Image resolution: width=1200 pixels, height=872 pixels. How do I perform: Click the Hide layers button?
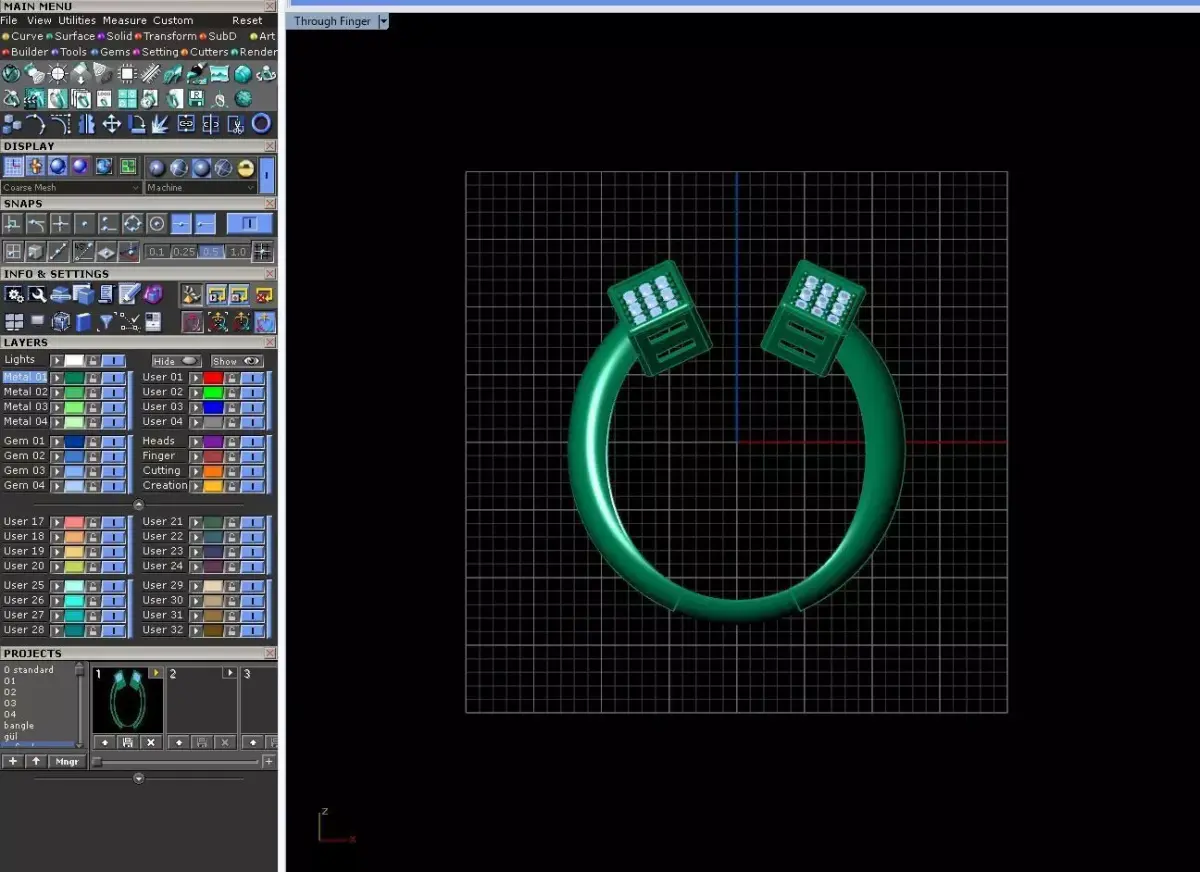pyautogui.click(x=176, y=361)
